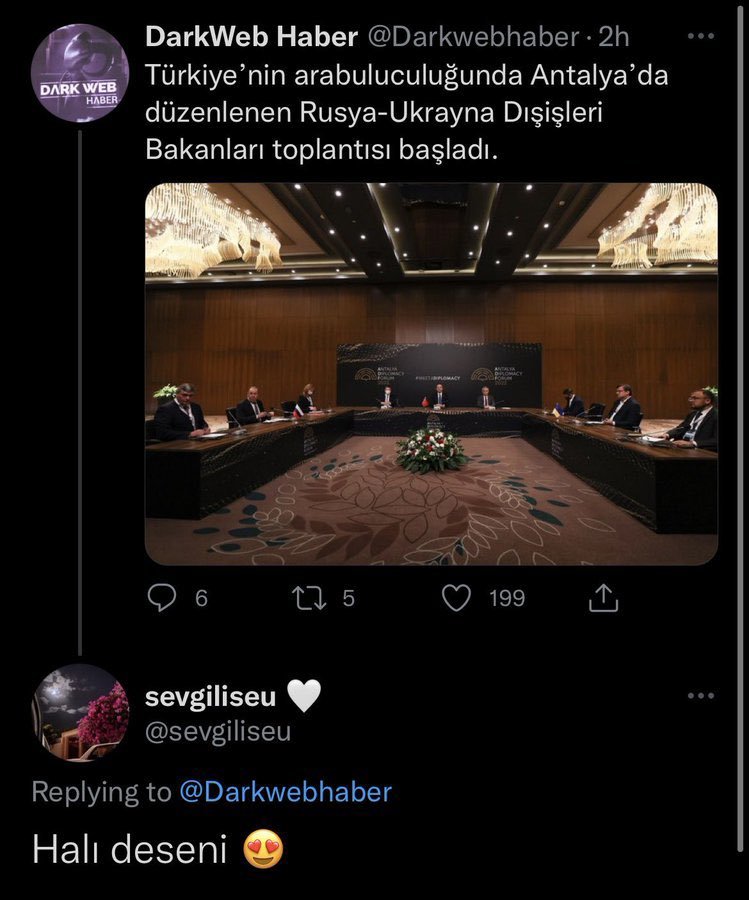Like the tweet with heart icon

[457, 598]
